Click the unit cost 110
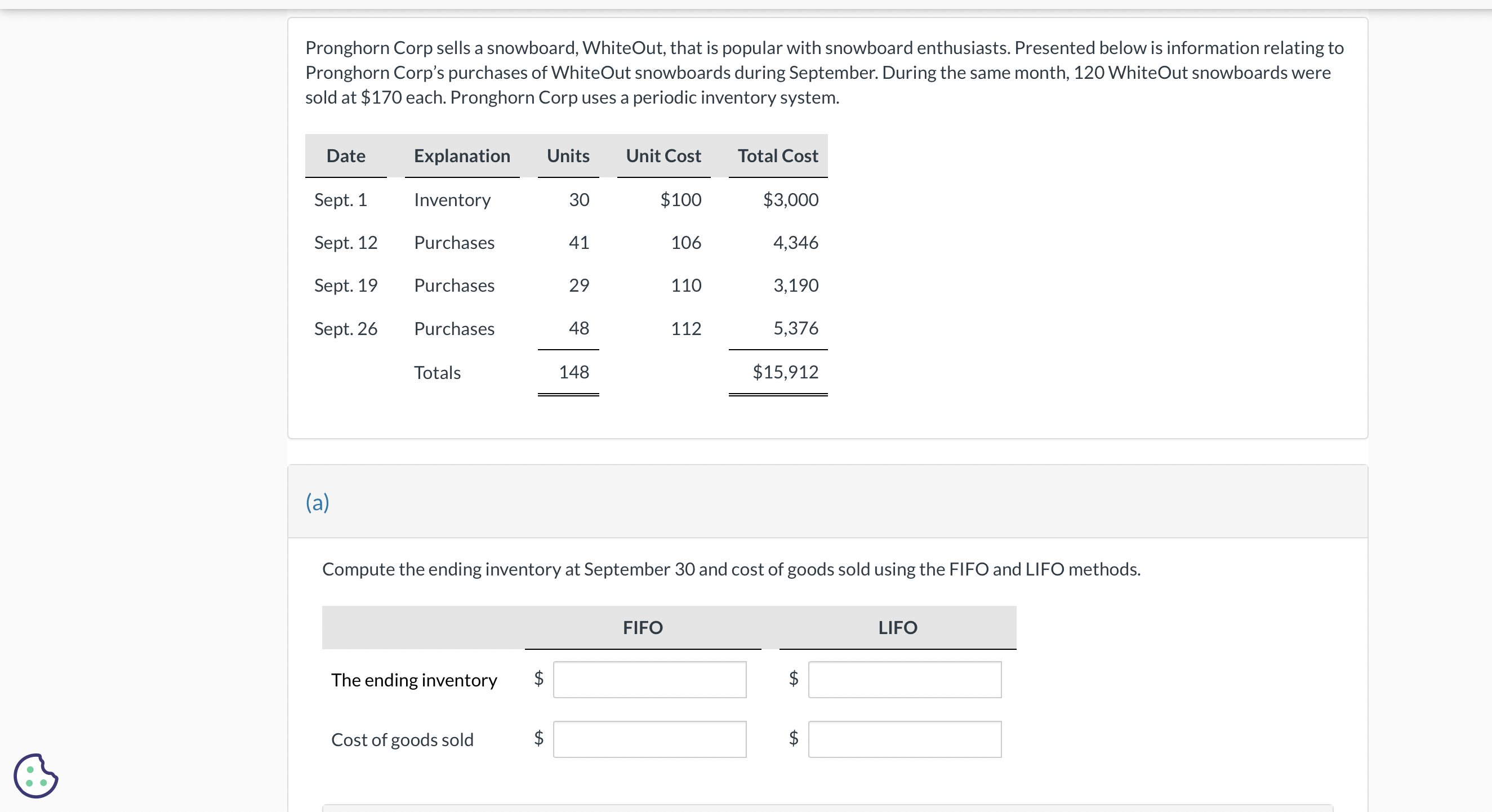The height and width of the screenshot is (812, 1492). pyautogui.click(x=686, y=285)
